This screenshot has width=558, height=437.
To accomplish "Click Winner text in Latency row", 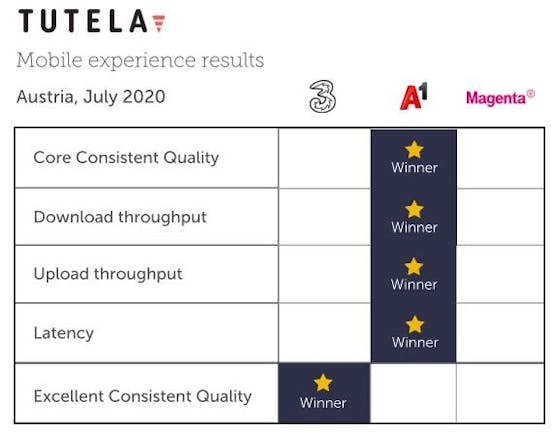I will 415,342.
